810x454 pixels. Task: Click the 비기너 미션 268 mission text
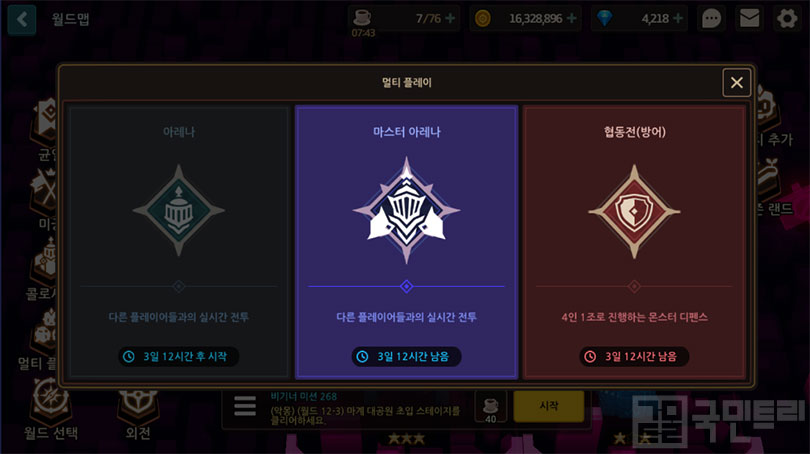click(304, 397)
